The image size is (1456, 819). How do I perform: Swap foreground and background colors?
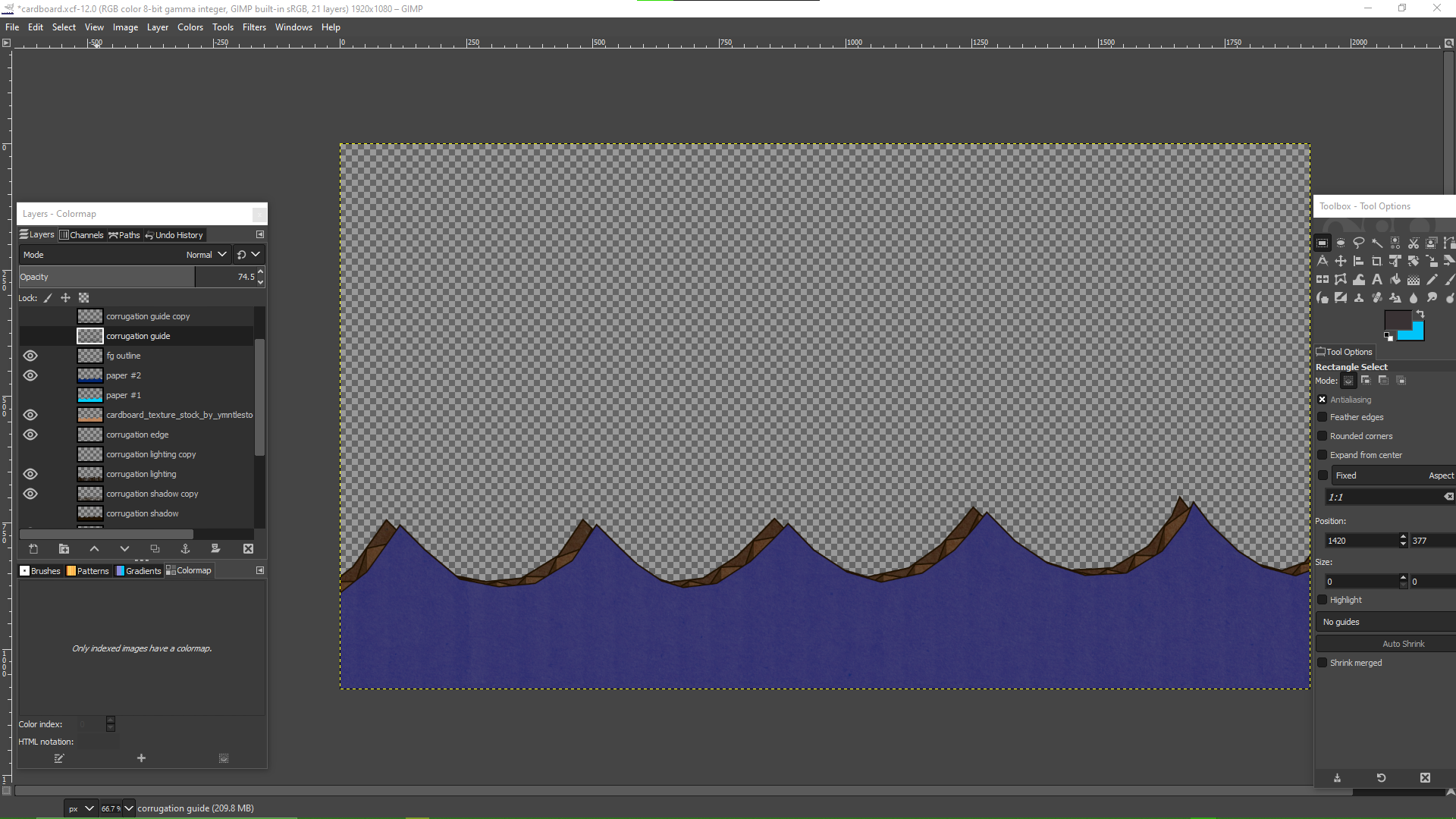(1420, 314)
